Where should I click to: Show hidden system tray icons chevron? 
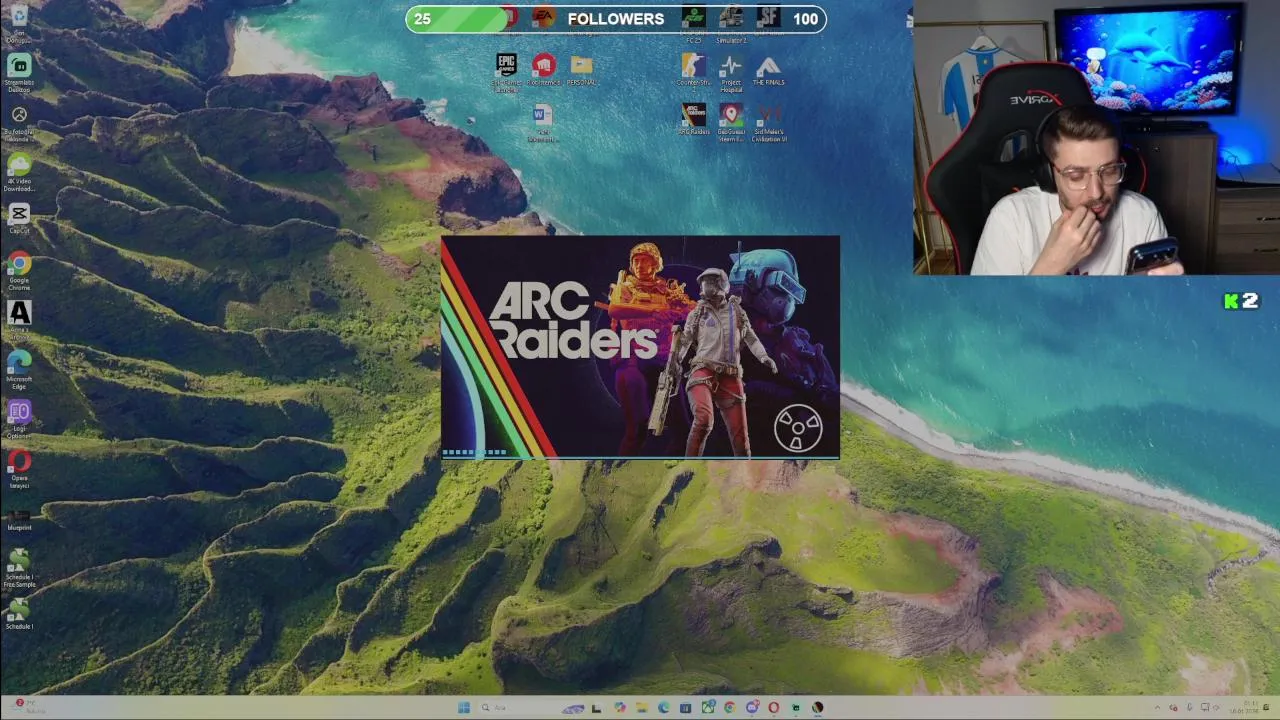pos(1157,708)
